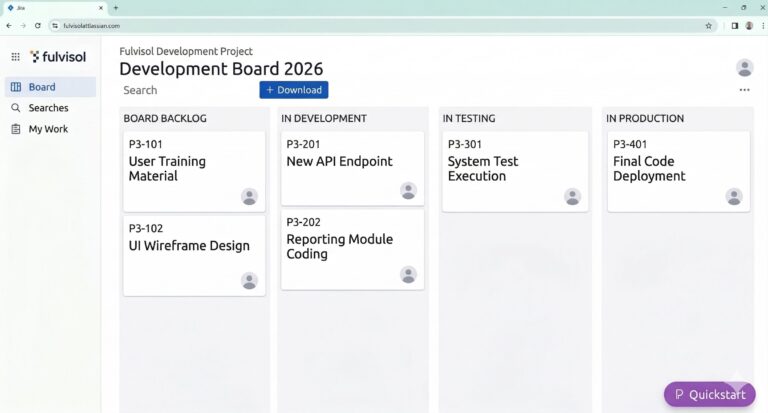Open Searches from the sidebar
The height and width of the screenshot is (413, 768).
click(x=48, y=108)
